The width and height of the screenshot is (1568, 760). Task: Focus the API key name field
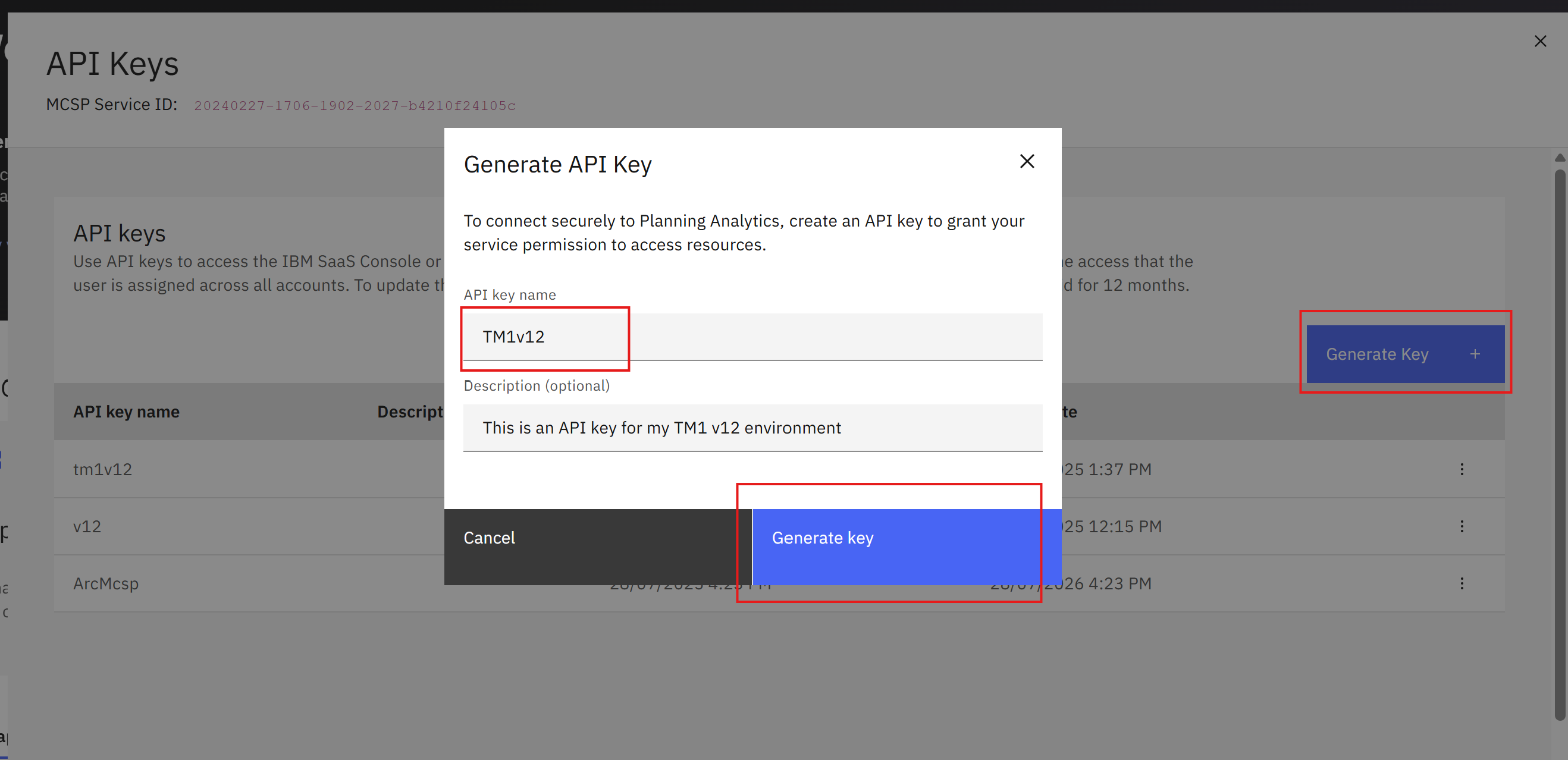point(752,337)
